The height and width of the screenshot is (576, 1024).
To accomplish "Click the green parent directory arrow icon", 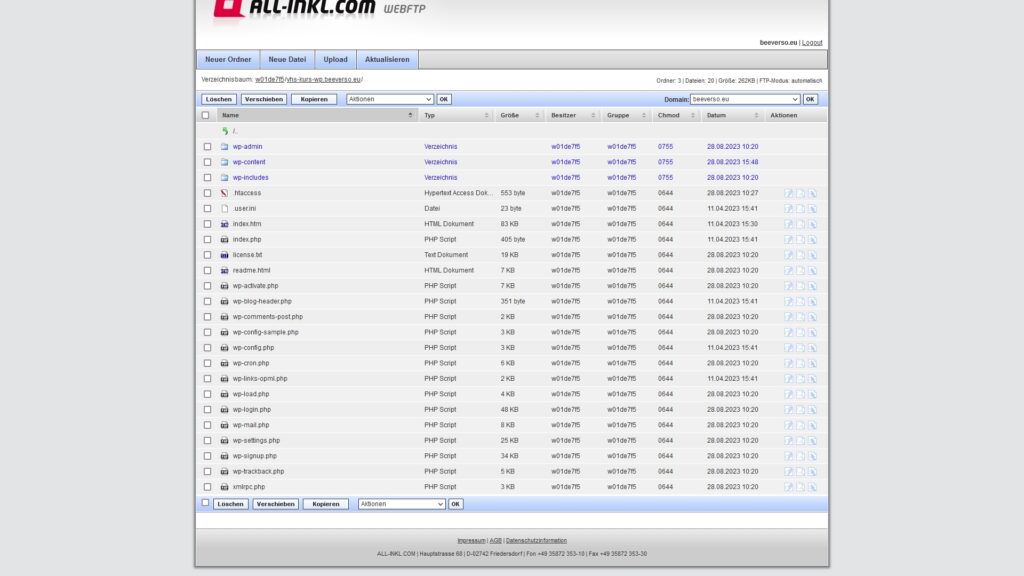I will (x=225, y=131).
